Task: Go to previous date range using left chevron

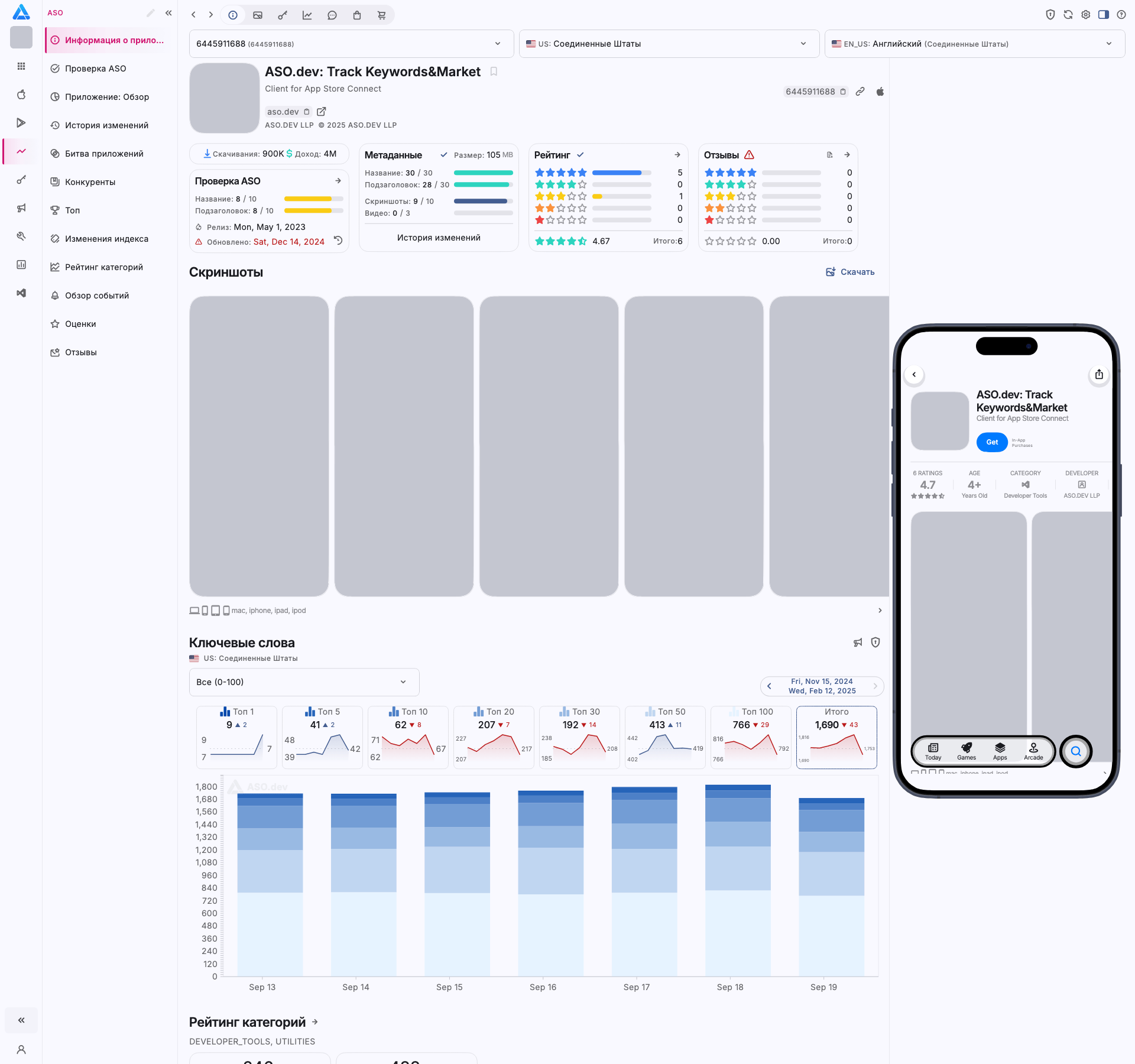Action: (x=769, y=686)
